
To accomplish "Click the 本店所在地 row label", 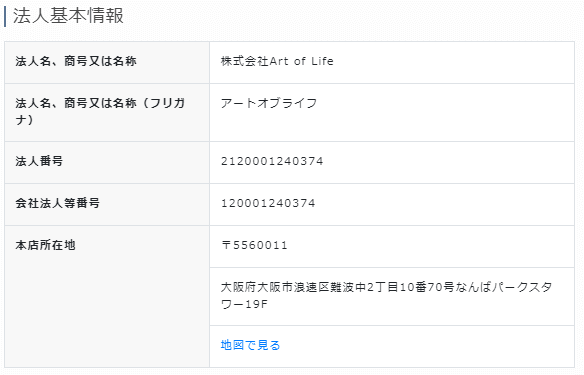I will tap(45, 245).
